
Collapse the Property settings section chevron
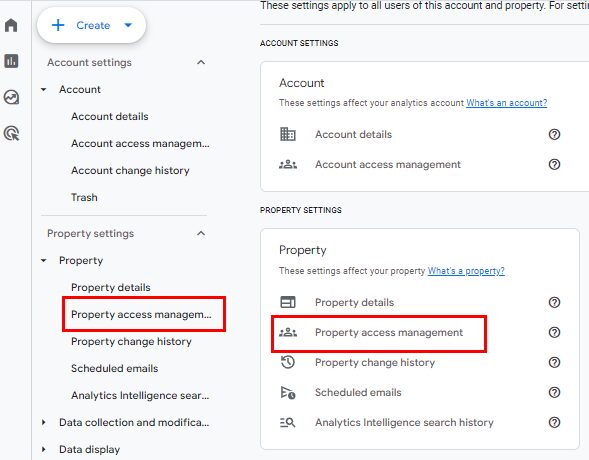click(201, 234)
